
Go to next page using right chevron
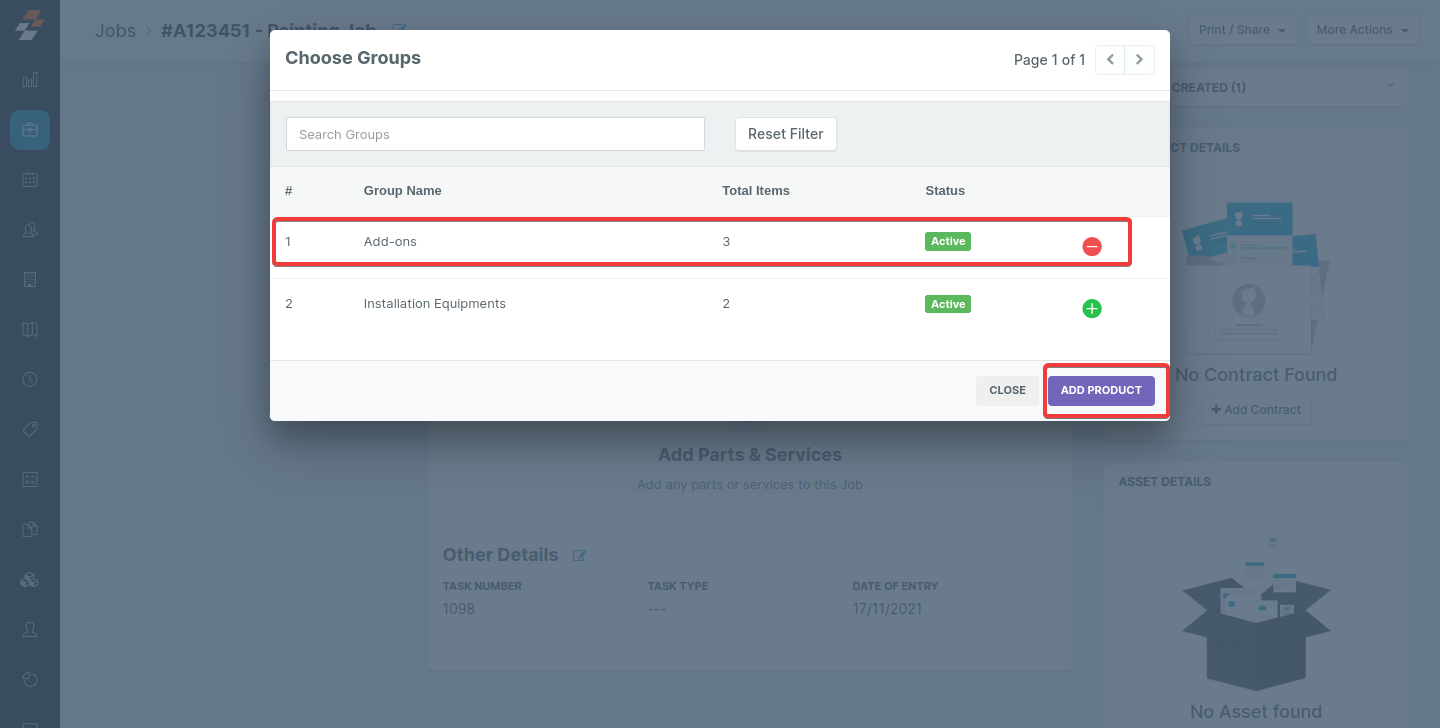coord(1139,60)
